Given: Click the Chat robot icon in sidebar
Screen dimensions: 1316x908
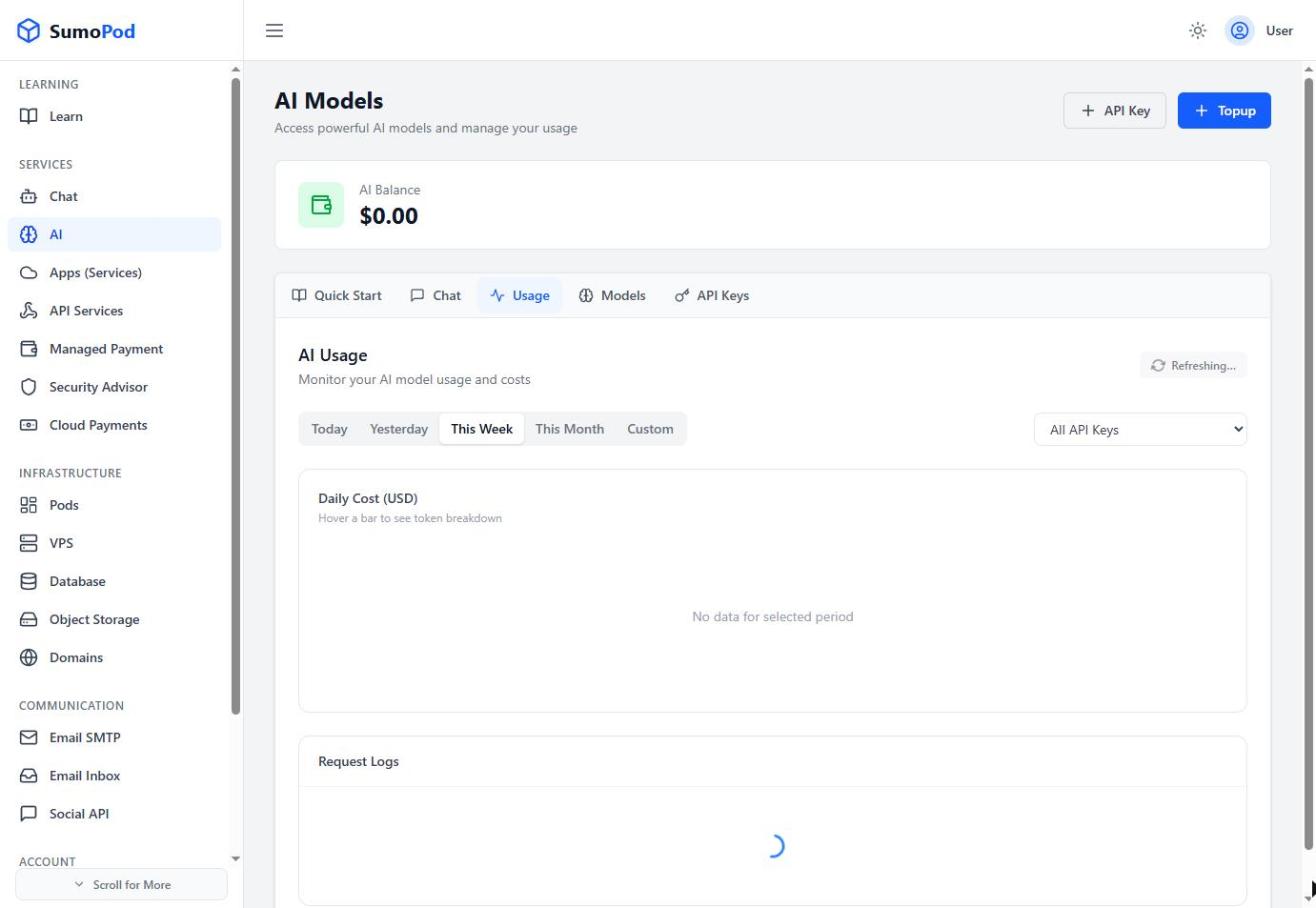Looking at the screenshot, I should [30, 197].
